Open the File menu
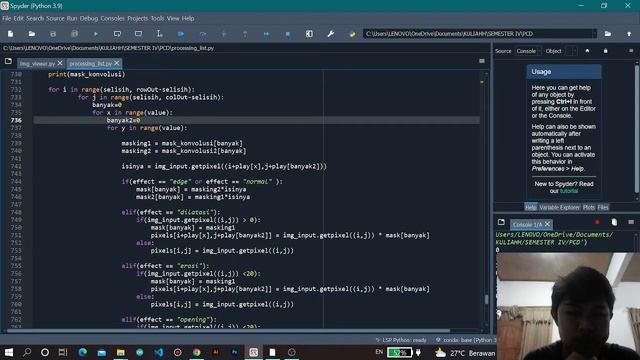 7,18
